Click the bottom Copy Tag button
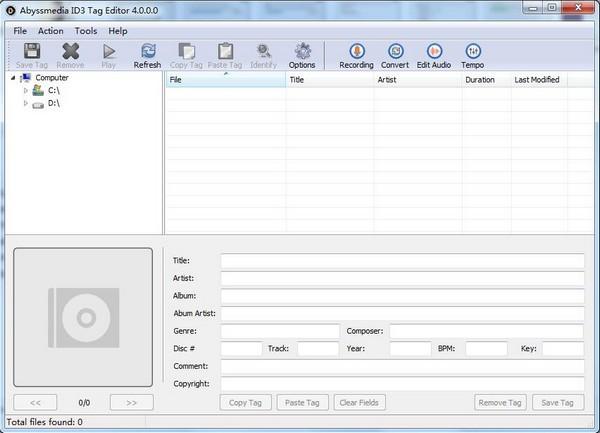Image resolution: width=600 pixels, height=433 pixels. 245,403
